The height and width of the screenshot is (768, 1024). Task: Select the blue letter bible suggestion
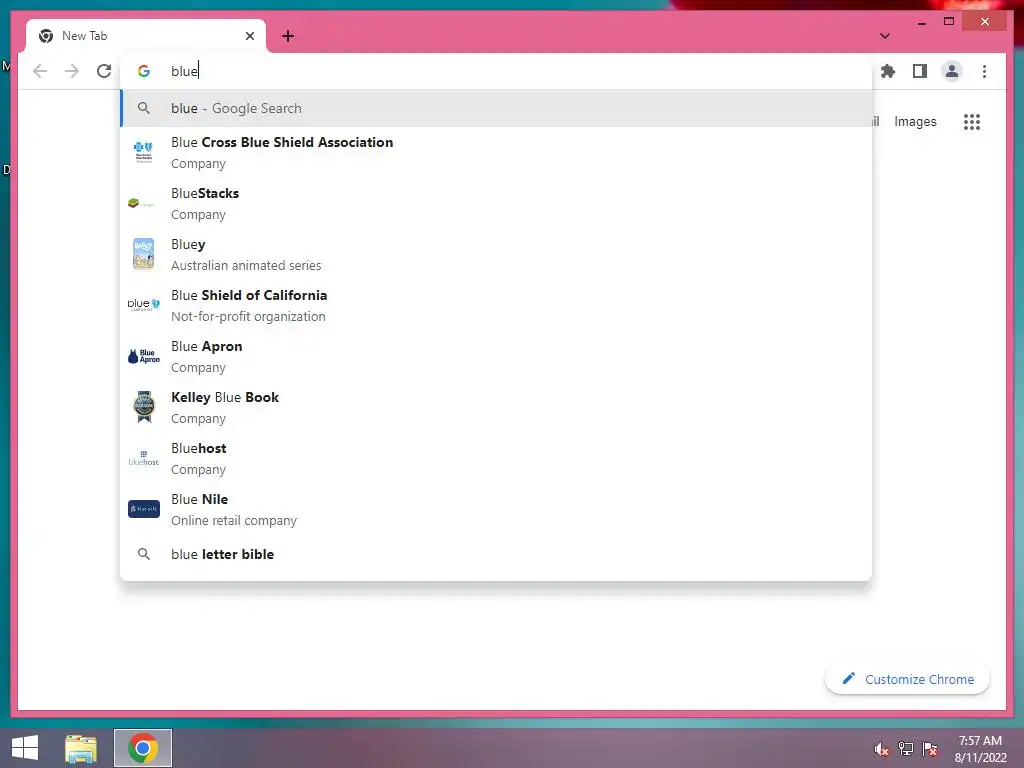[x=496, y=554]
